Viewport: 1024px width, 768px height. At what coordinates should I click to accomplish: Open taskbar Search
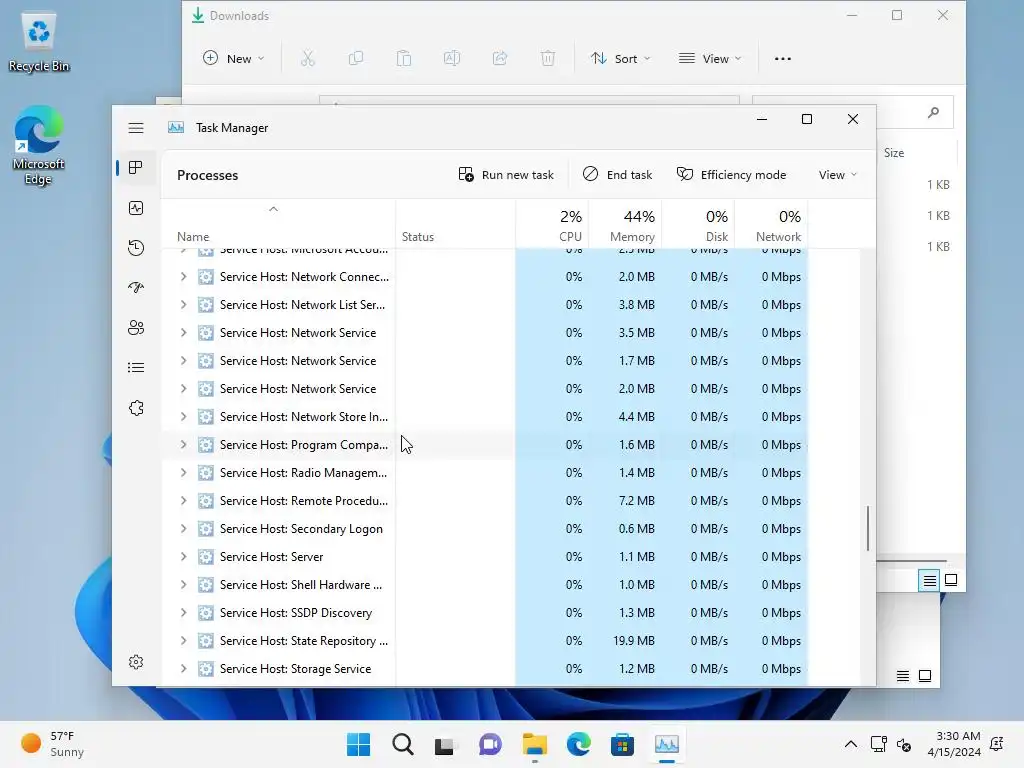[402, 744]
